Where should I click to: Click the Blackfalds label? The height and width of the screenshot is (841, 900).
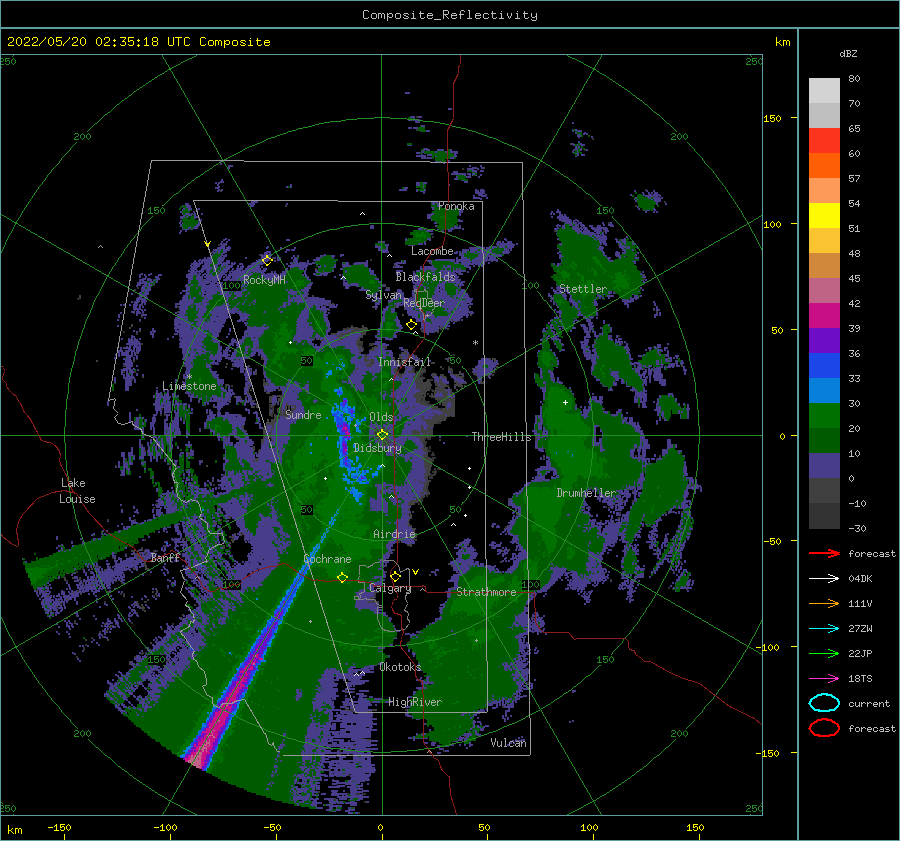(425, 277)
